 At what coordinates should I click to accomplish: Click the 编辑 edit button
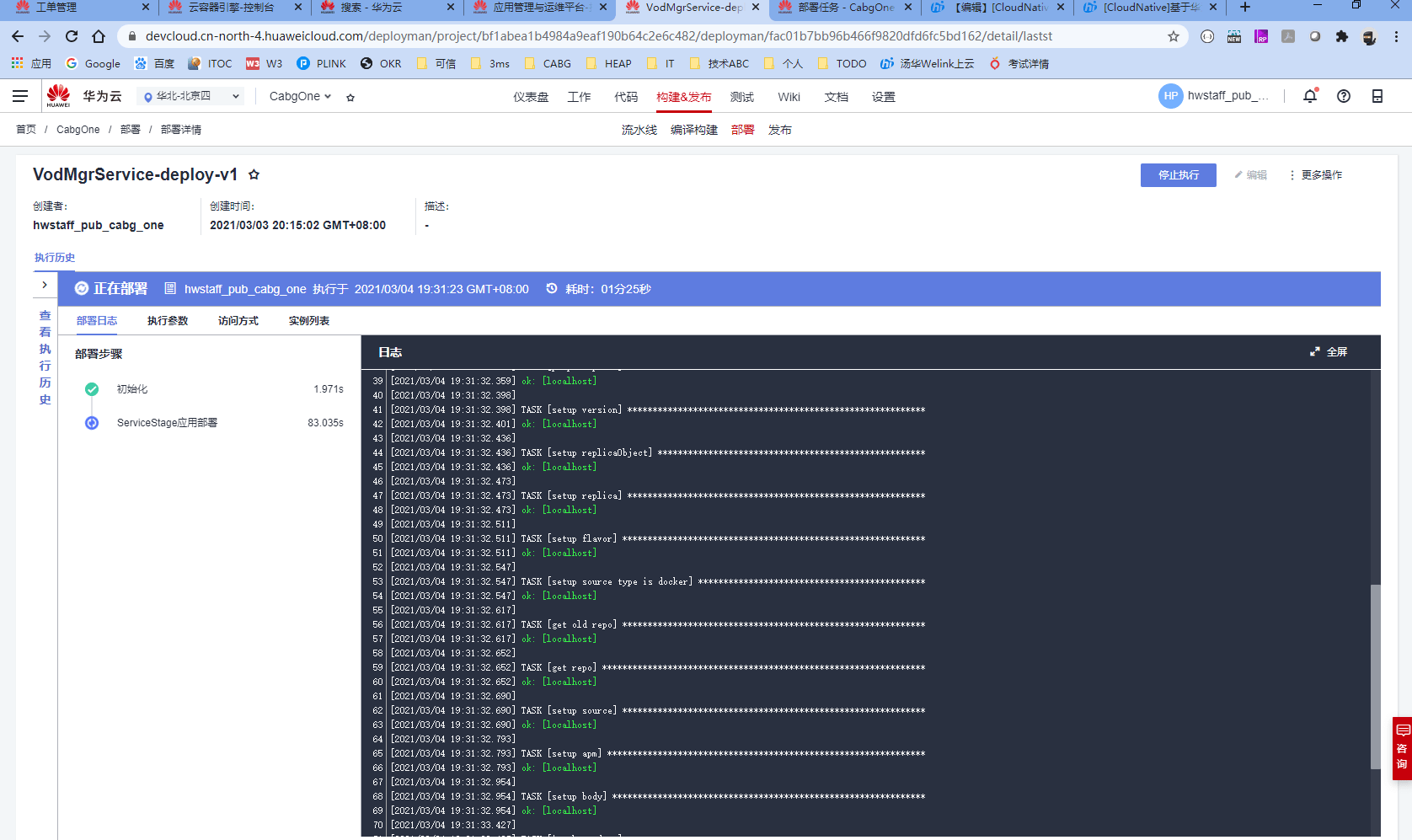[1251, 175]
